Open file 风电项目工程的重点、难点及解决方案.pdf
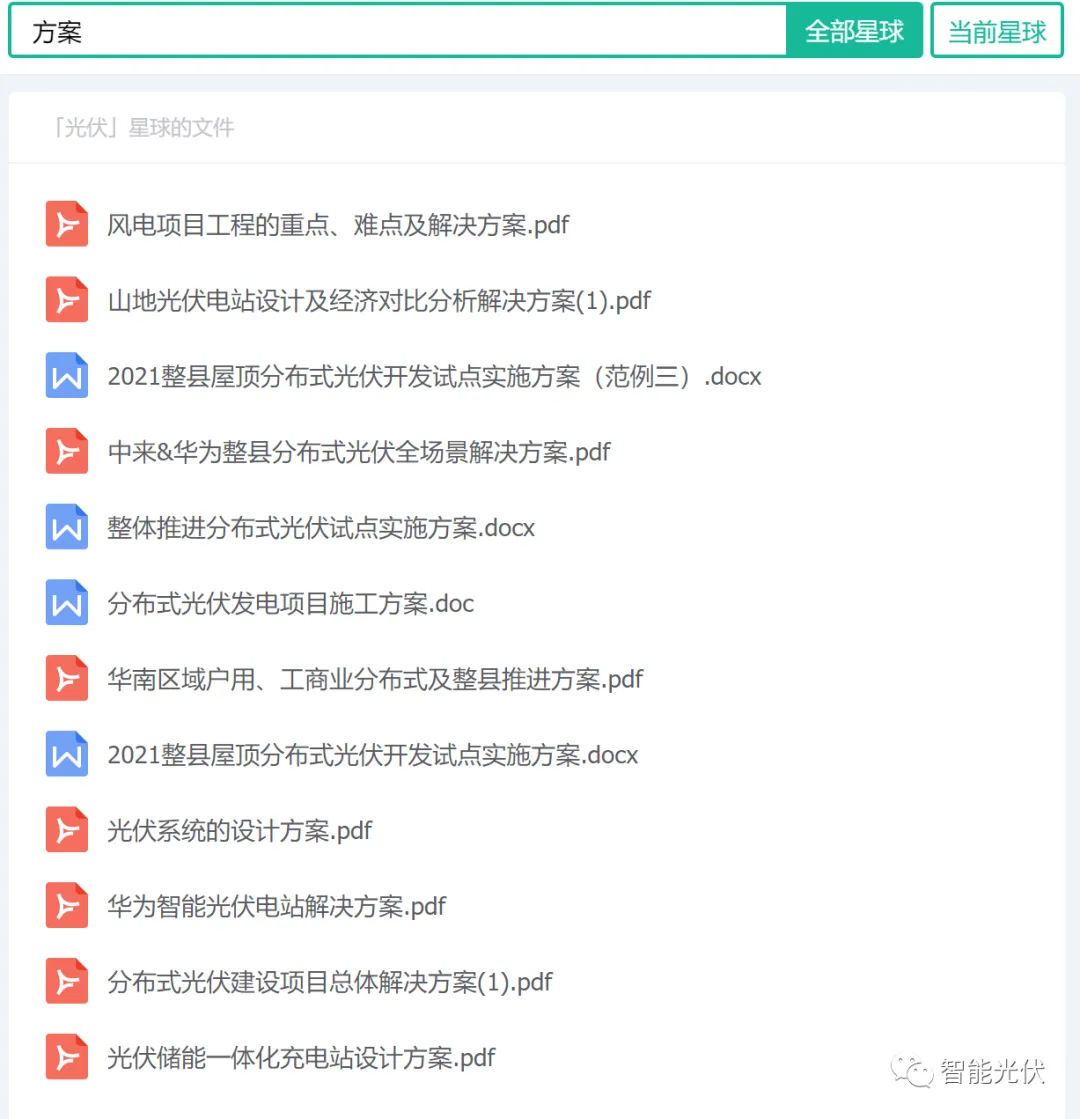The height and width of the screenshot is (1119, 1080). click(x=338, y=225)
